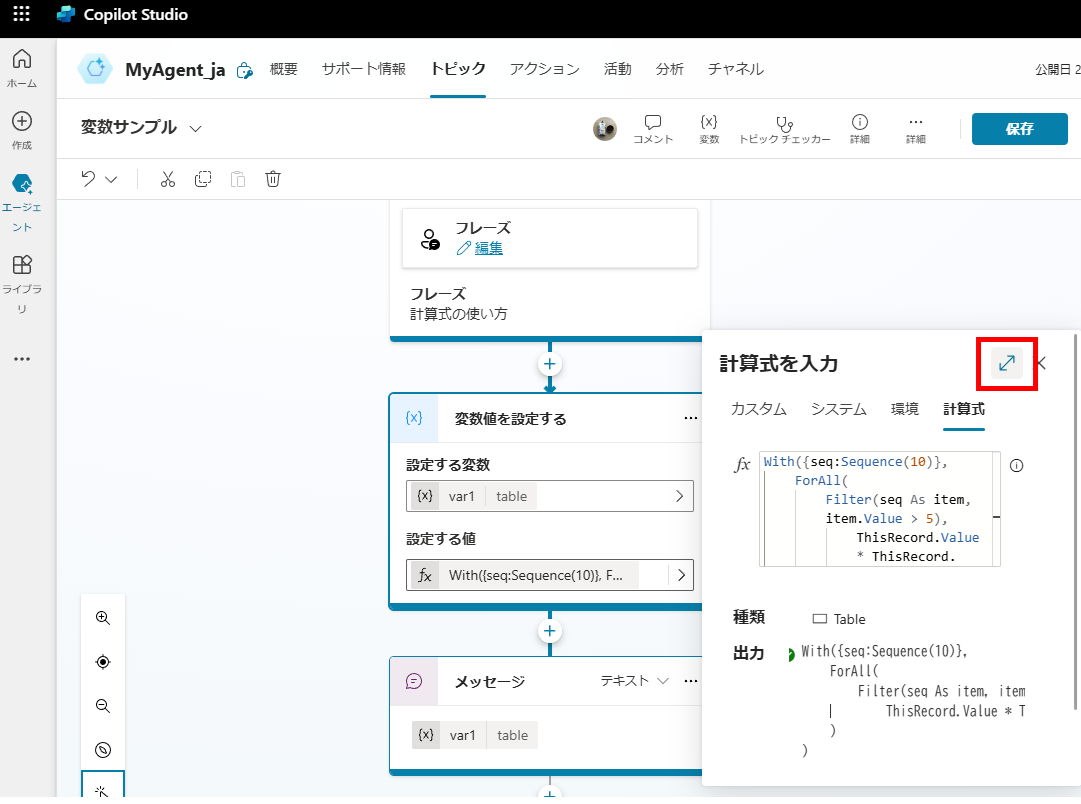Click the copy icon in toolbar

click(203, 179)
